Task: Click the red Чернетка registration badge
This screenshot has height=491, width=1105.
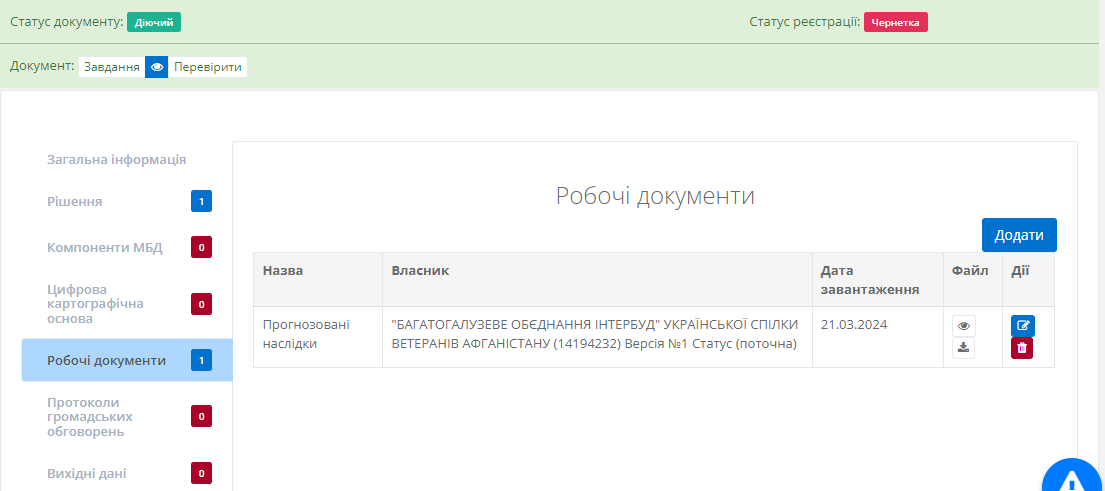Action: 895,22
